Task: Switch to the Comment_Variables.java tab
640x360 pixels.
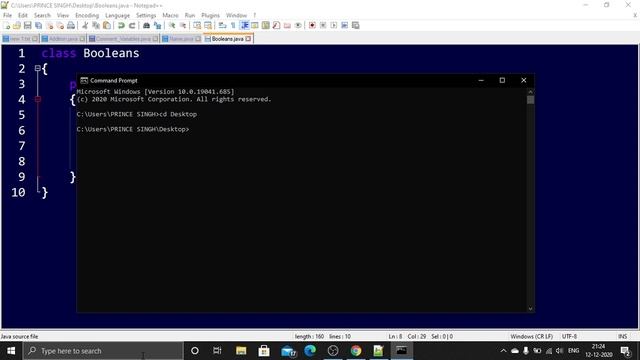Action: (x=123, y=39)
